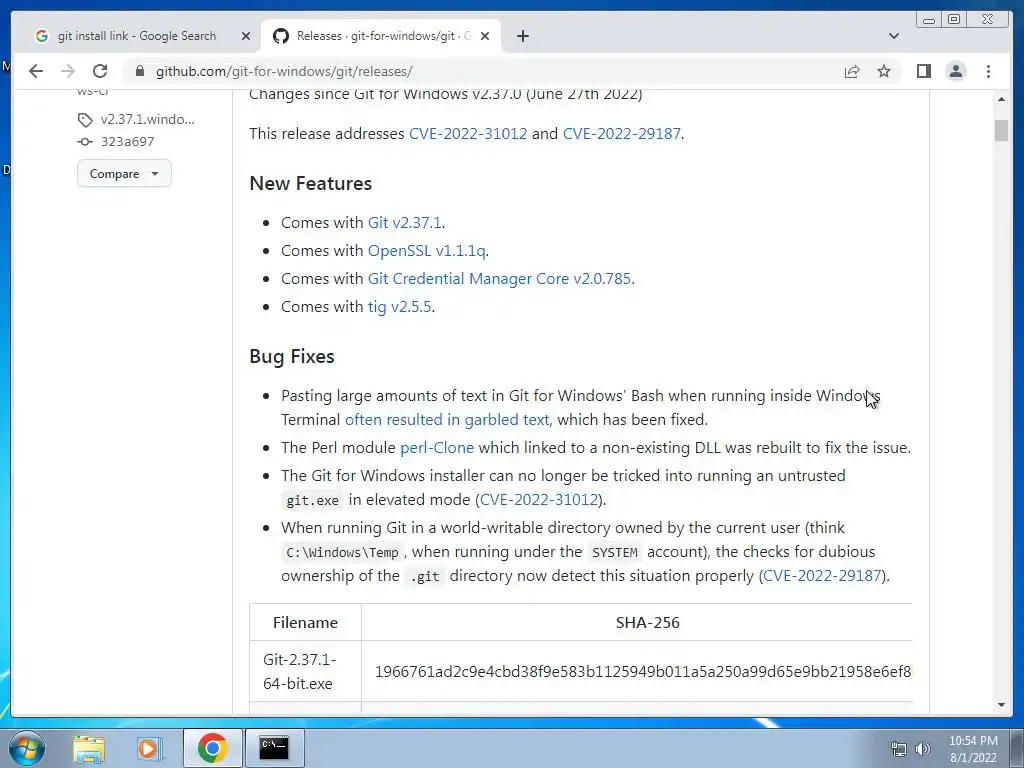Open the network tray icon
This screenshot has width=1024, height=768.
[899, 749]
